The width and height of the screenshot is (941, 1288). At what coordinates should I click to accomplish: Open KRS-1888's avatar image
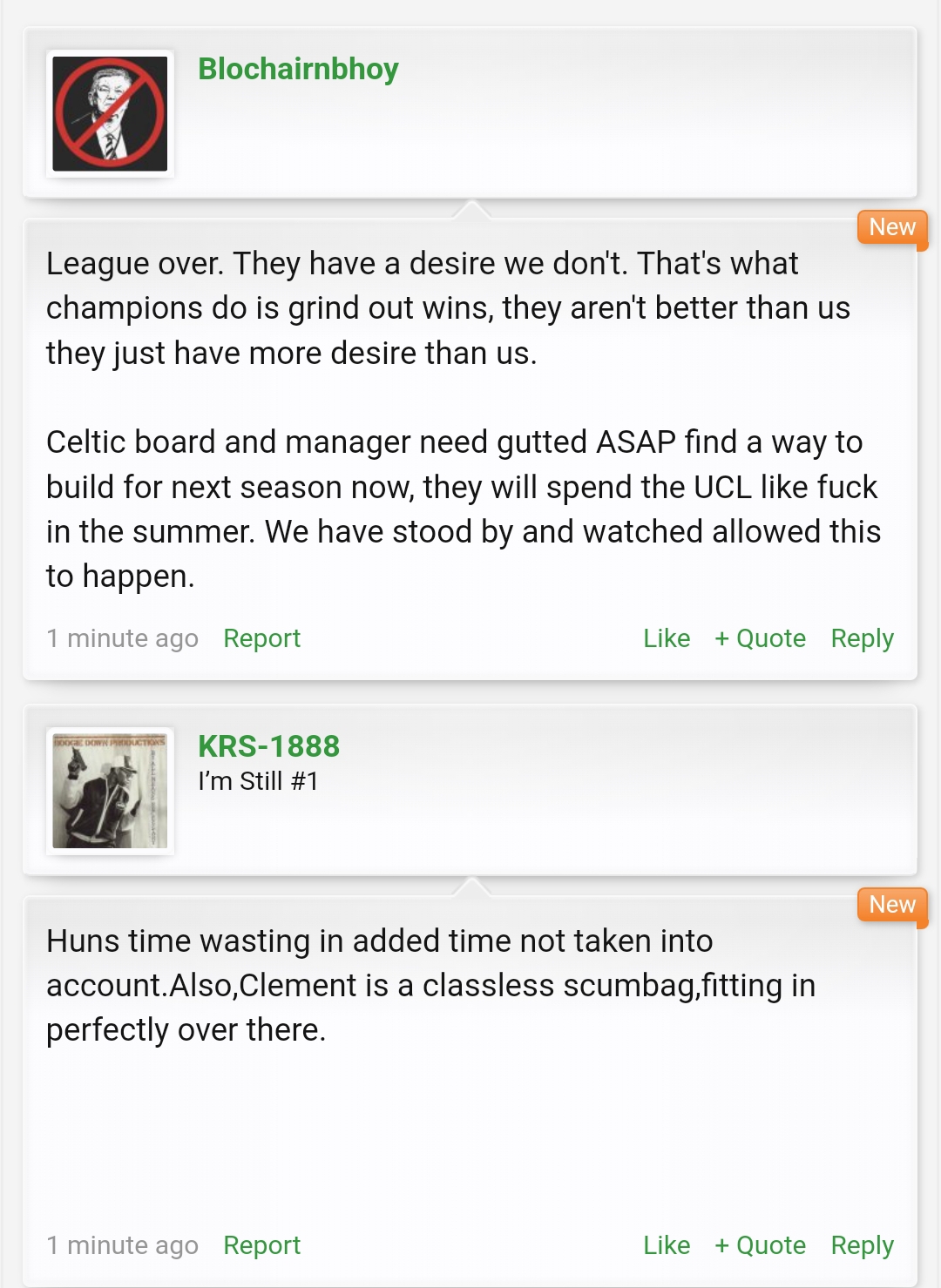[110, 791]
